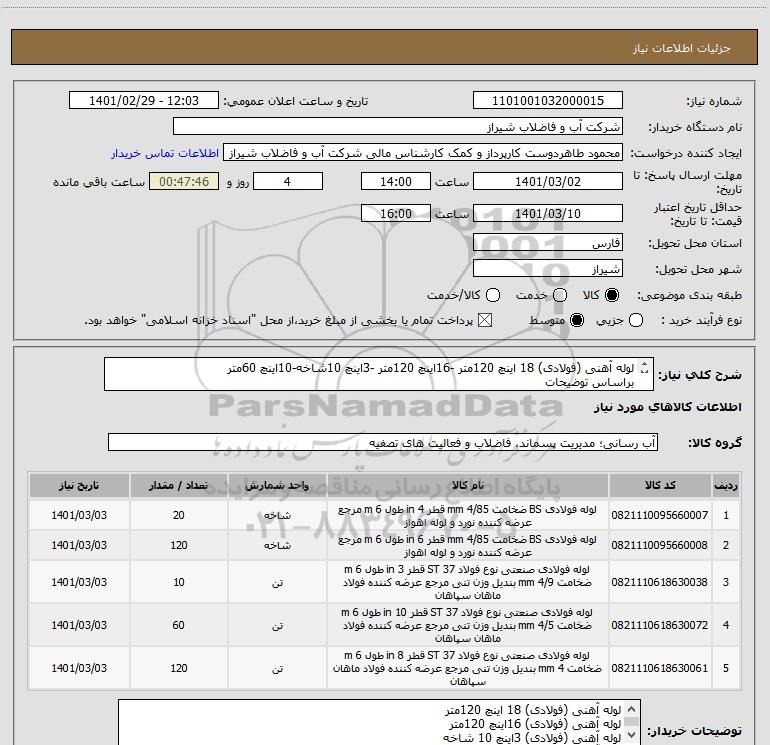The height and width of the screenshot is (745, 770).
Task: Click the row 4 product name cell
Action: tap(468, 625)
